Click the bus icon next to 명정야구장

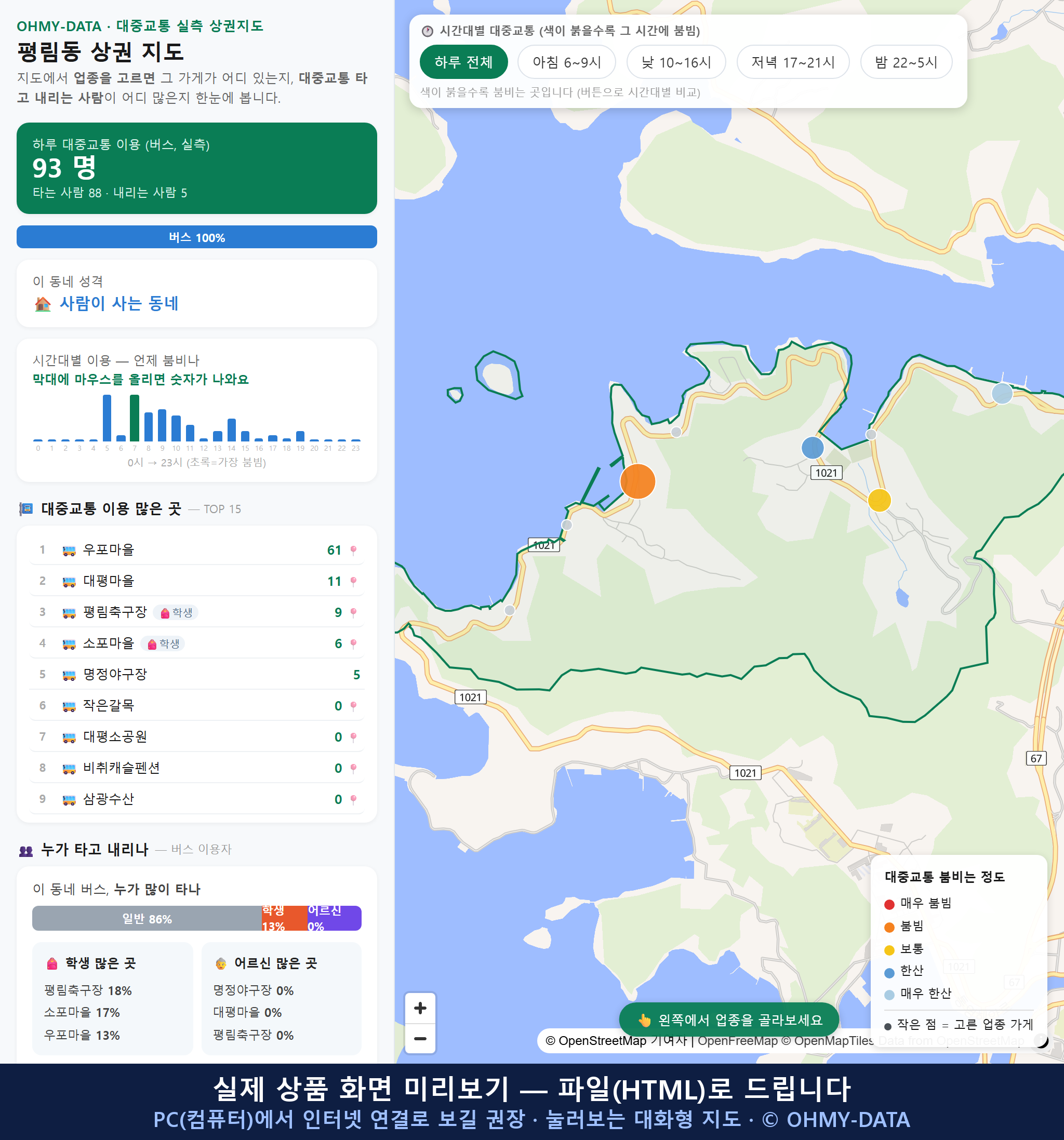click(x=69, y=675)
